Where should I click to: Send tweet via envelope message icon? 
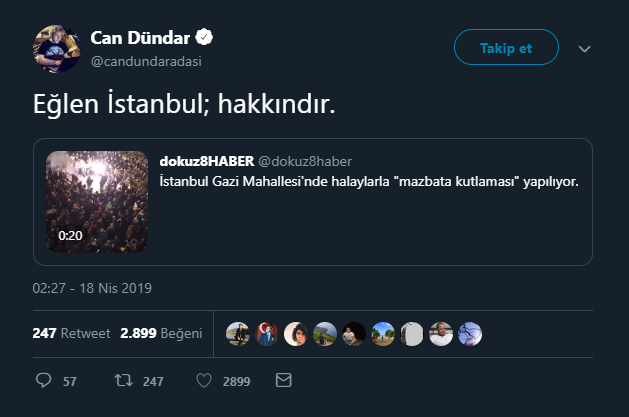point(283,381)
